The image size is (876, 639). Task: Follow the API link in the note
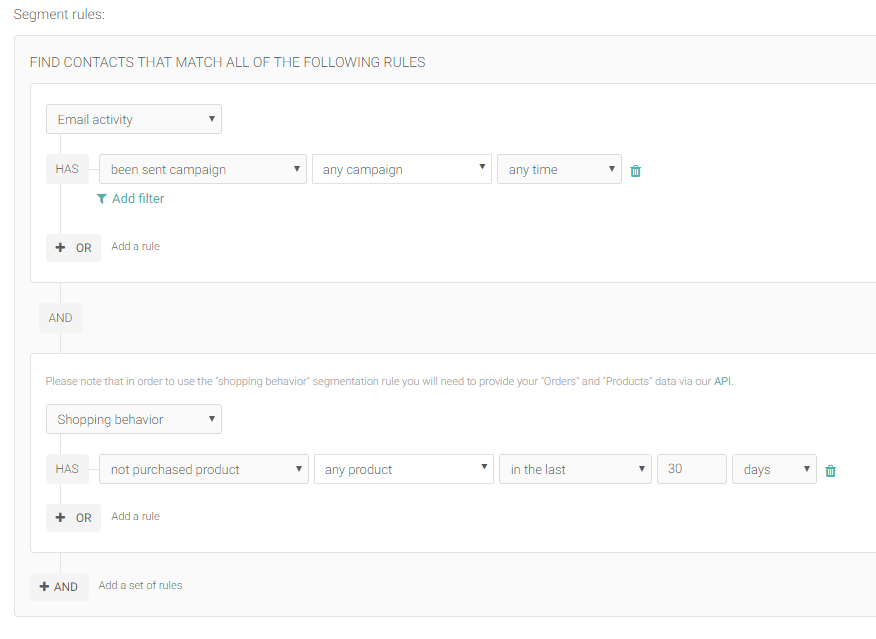(722, 382)
